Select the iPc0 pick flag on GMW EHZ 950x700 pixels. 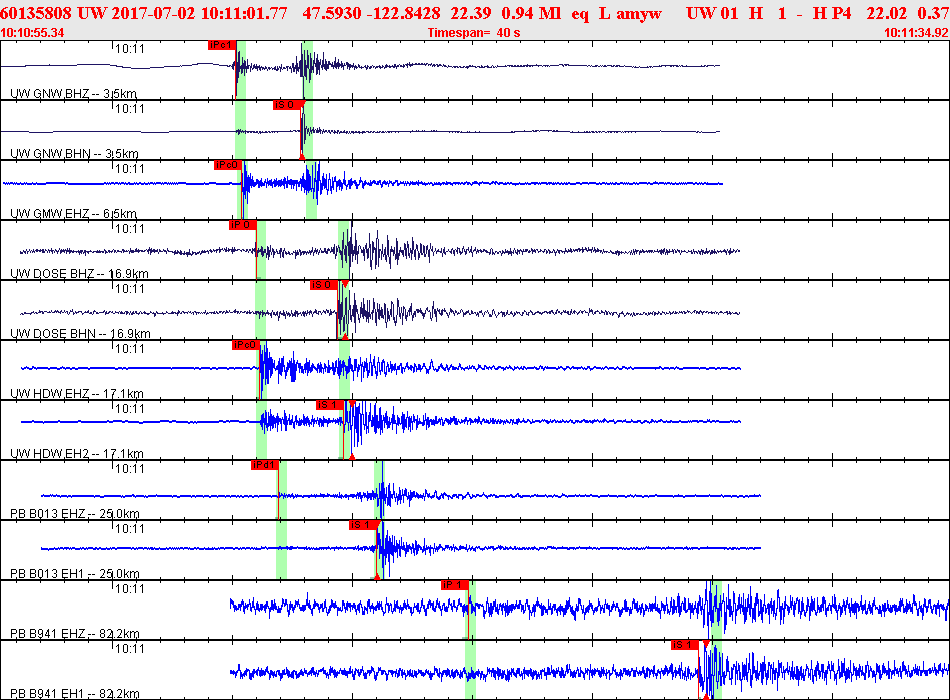(x=228, y=165)
